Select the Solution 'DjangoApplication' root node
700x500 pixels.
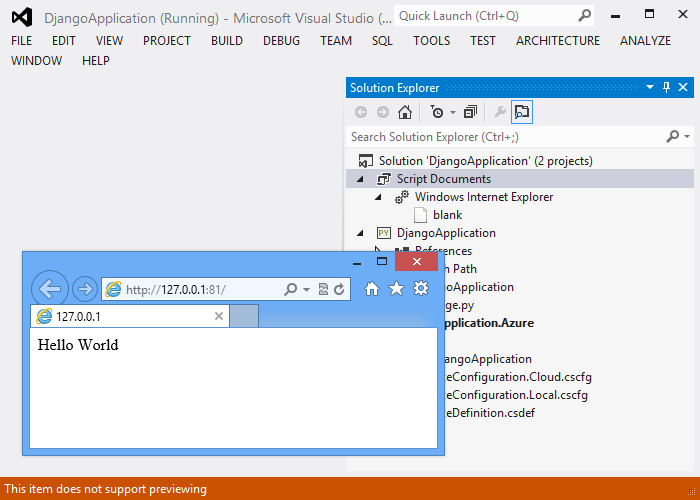pyautogui.click(x=486, y=161)
